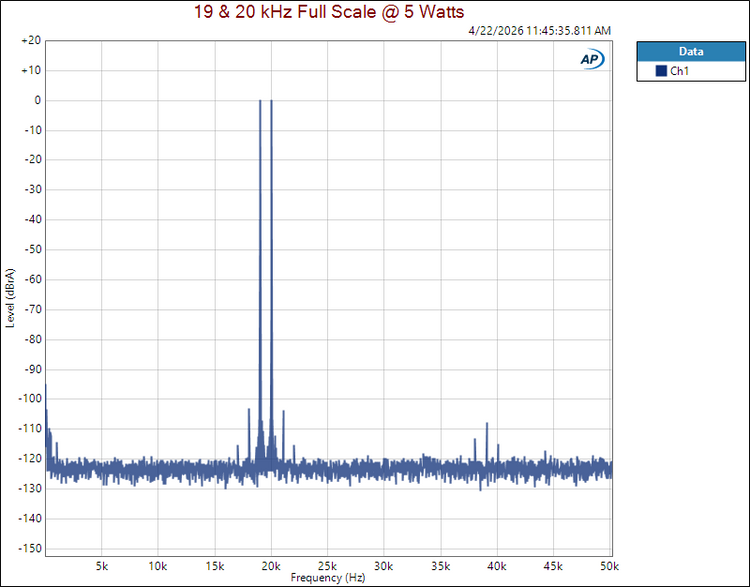The height and width of the screenshot is (587, 750).
Task: Click the Ch1 blue color swatch
Action: [661, 71]
